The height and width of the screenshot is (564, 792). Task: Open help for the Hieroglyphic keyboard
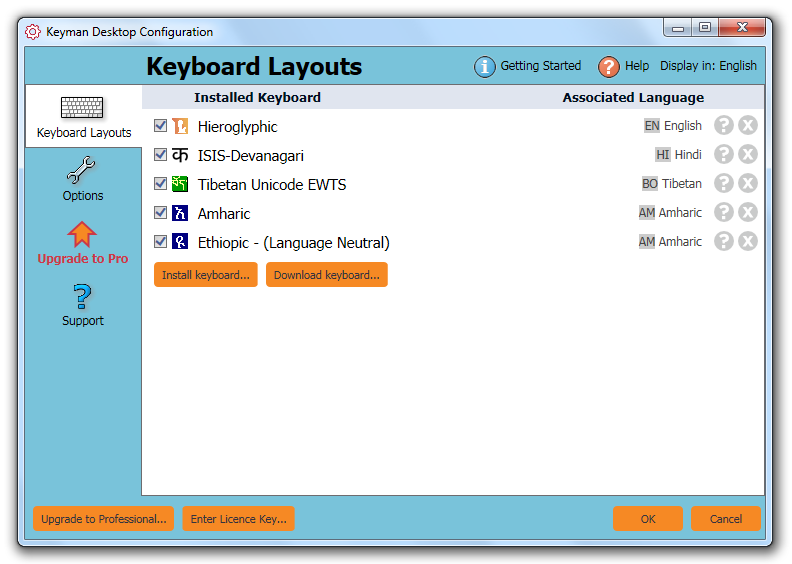(x=723, y=125)
